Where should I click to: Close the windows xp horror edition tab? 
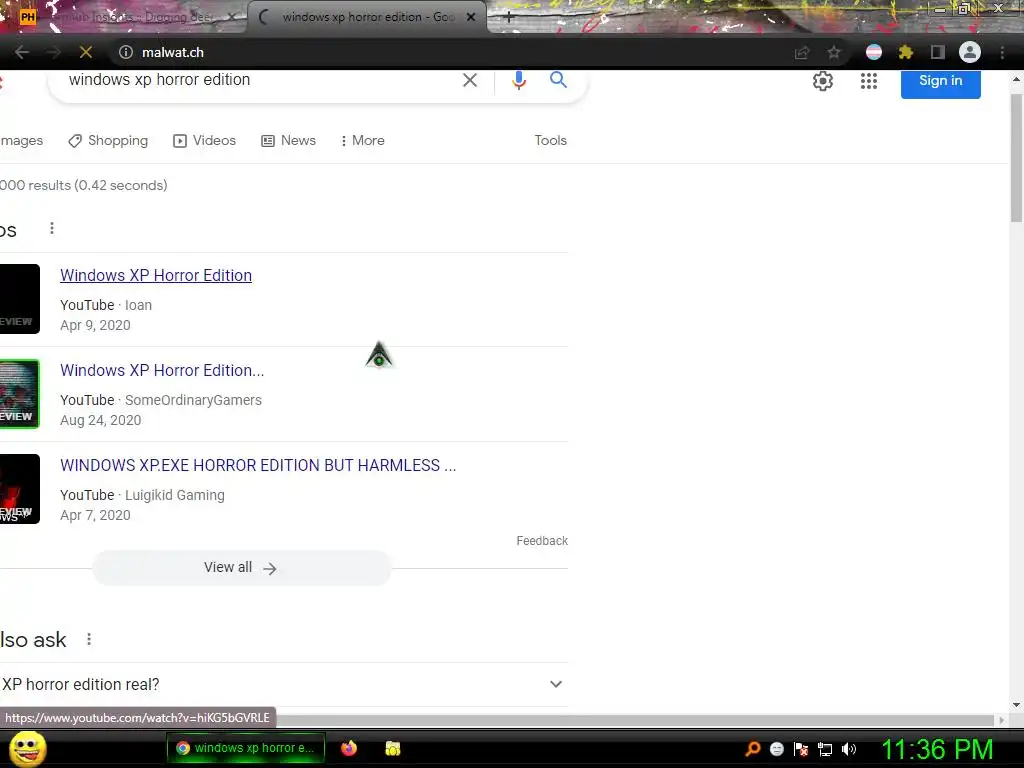tap(471, 17)
